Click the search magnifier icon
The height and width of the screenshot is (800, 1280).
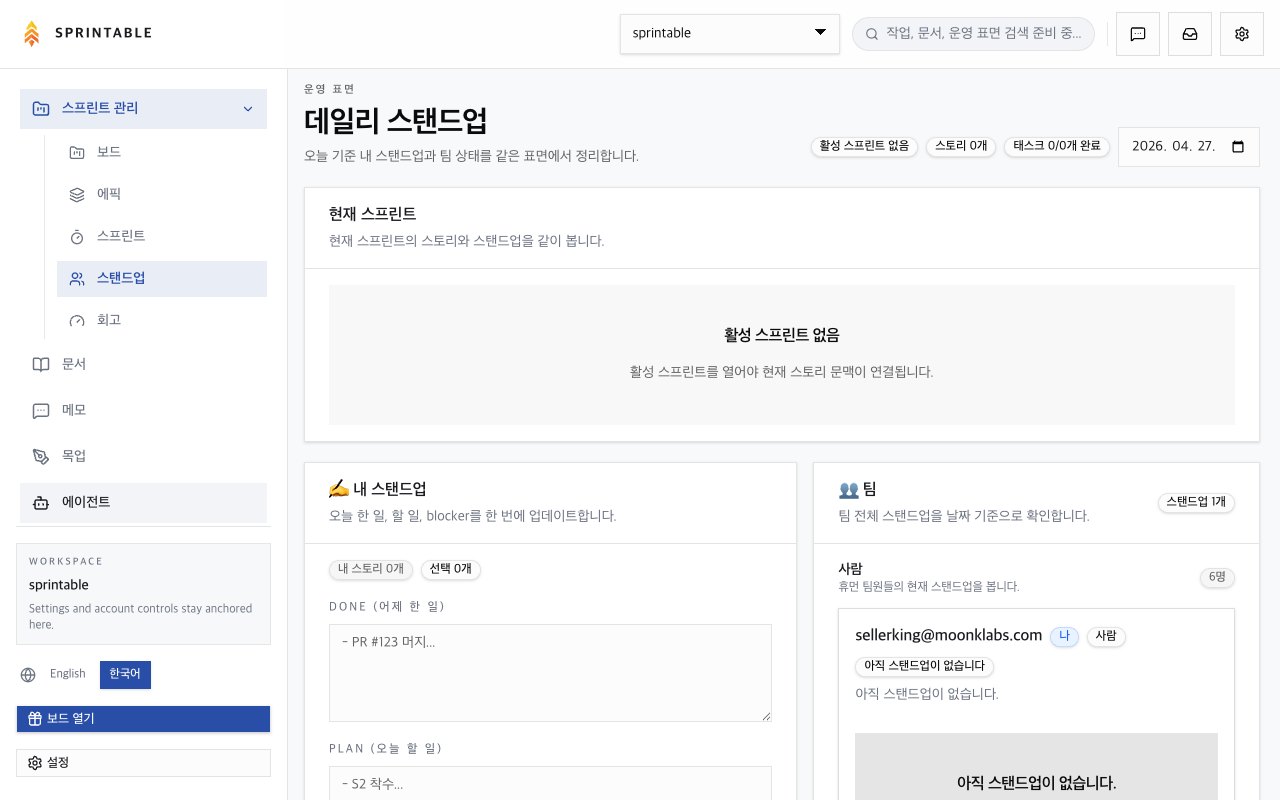pyautogui.click(x=872, y=34)
